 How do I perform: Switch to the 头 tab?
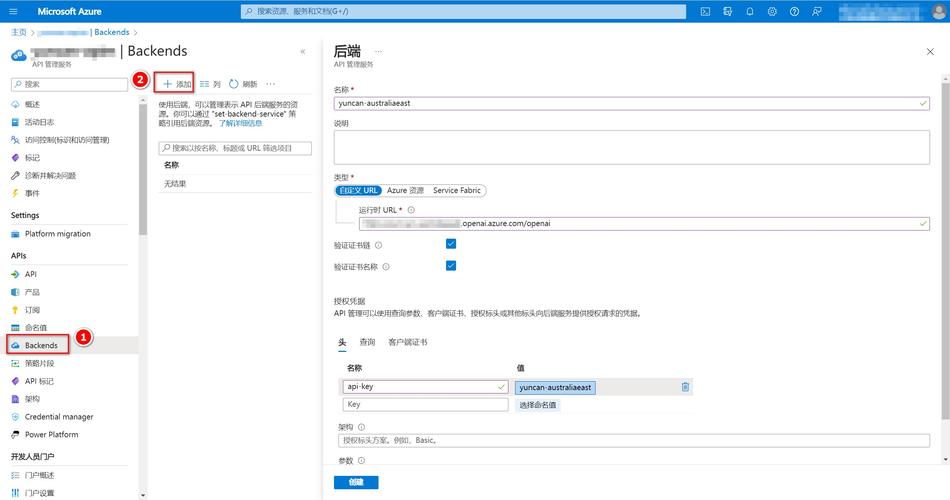coord(342,342)
